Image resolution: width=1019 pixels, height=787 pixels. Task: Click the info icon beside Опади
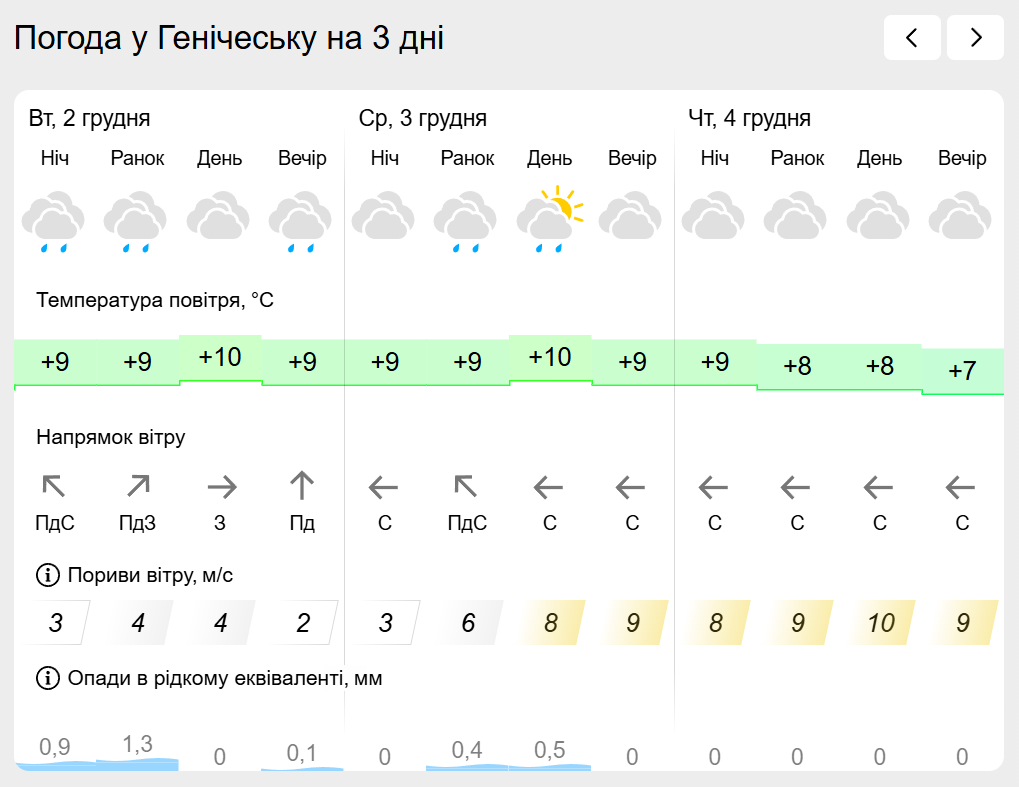(47, 679)
